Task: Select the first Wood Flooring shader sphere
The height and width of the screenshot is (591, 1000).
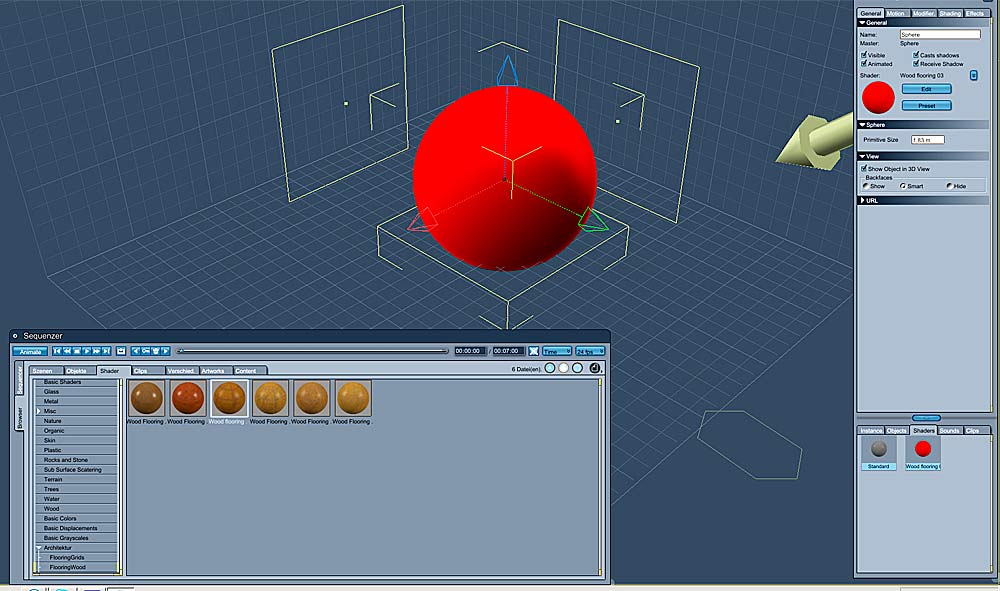Action: point(147,398)
